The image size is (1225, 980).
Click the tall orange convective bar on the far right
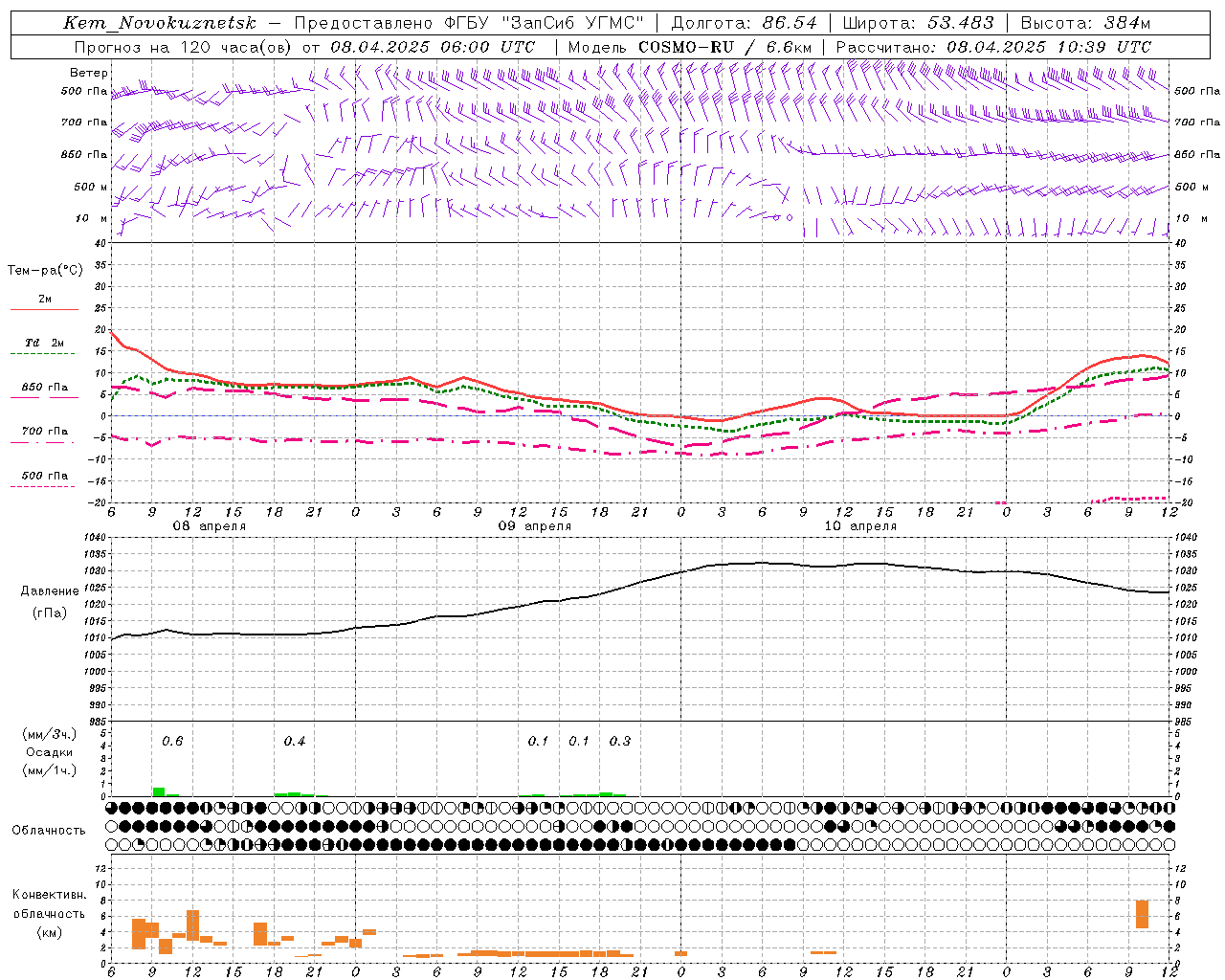click(1142, 914)
